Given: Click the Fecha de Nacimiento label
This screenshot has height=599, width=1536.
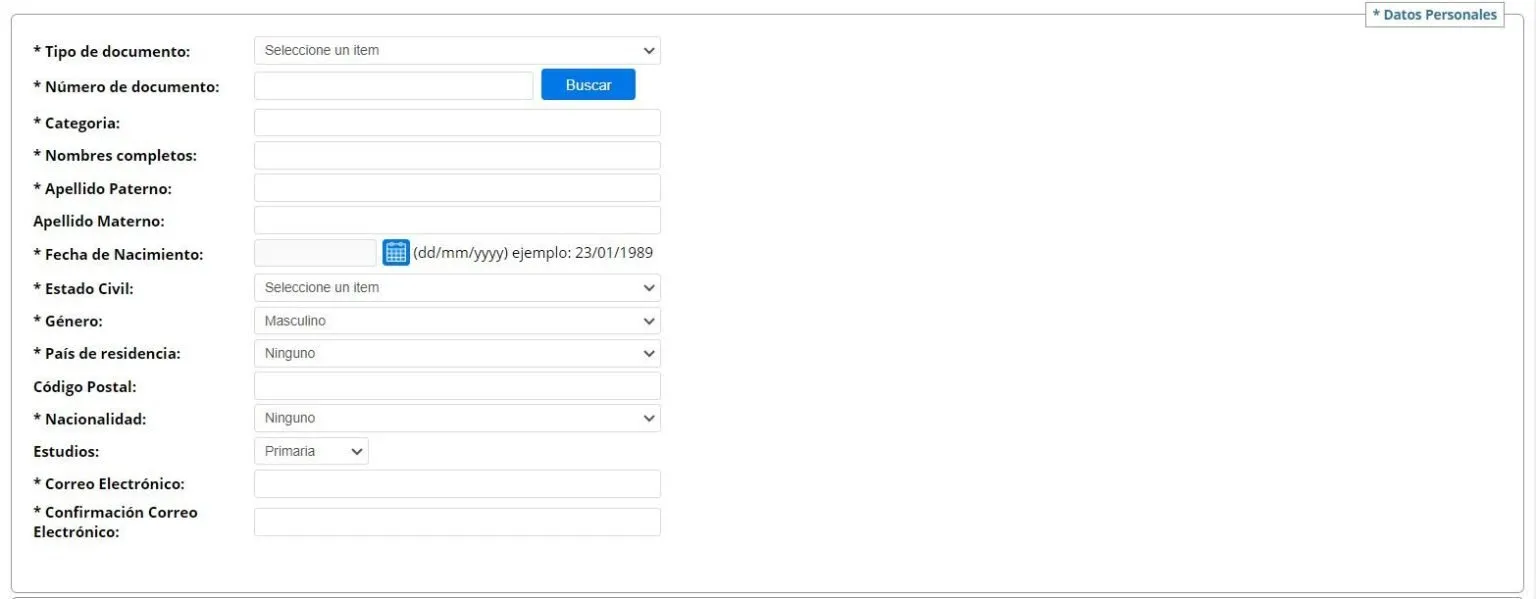Looking at the screenshot, I should (118, 255).
